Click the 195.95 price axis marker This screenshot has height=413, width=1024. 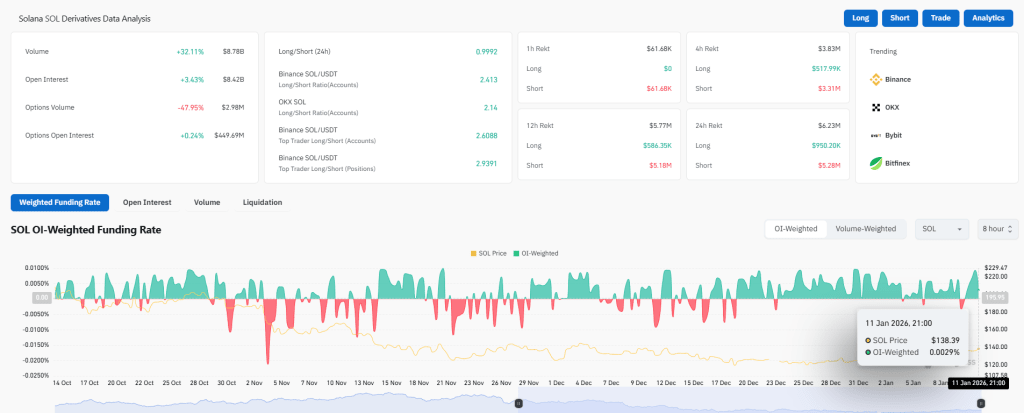point(995,297)
